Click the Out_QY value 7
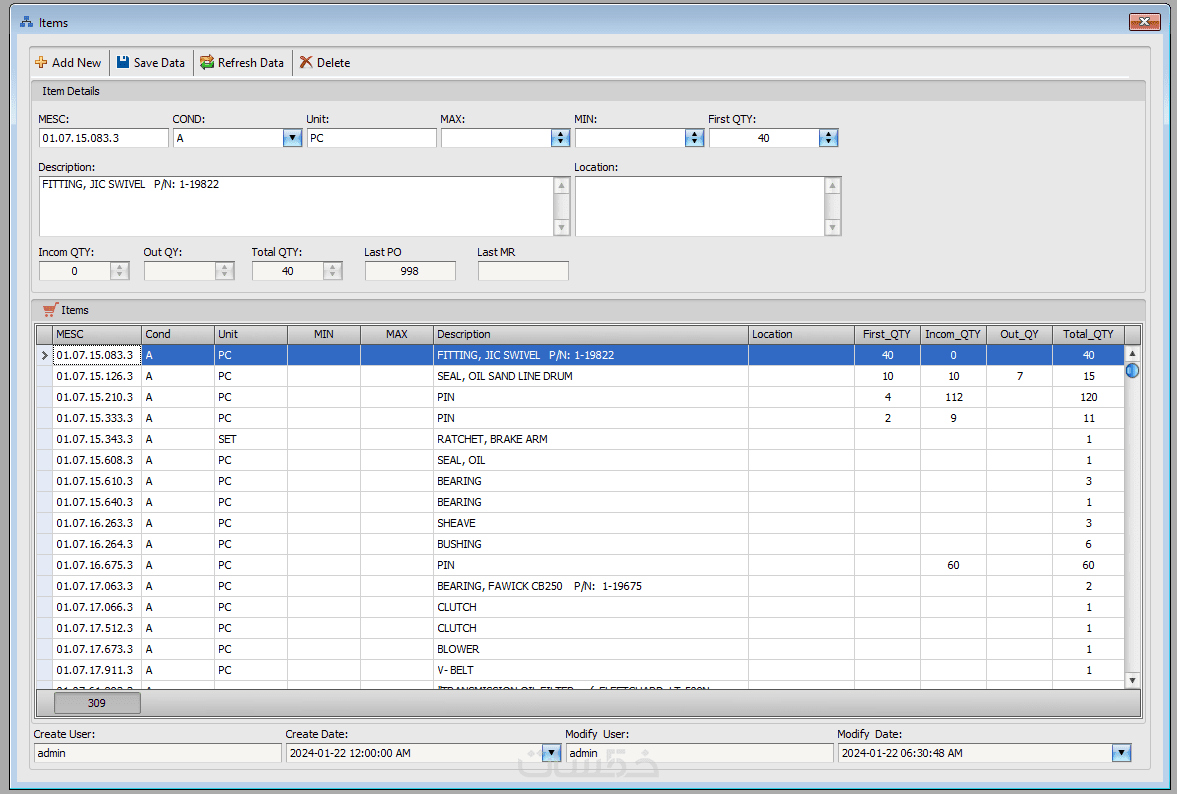The height and width of the screenshot is (794, 1177). (x=1019, y=376)
